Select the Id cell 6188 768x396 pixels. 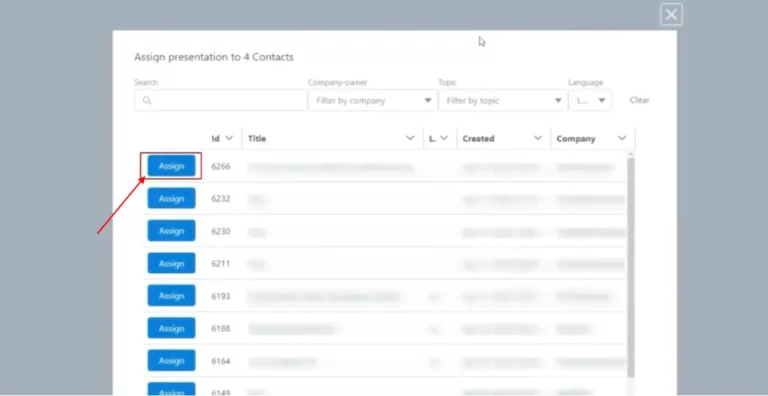pos(221,329)
